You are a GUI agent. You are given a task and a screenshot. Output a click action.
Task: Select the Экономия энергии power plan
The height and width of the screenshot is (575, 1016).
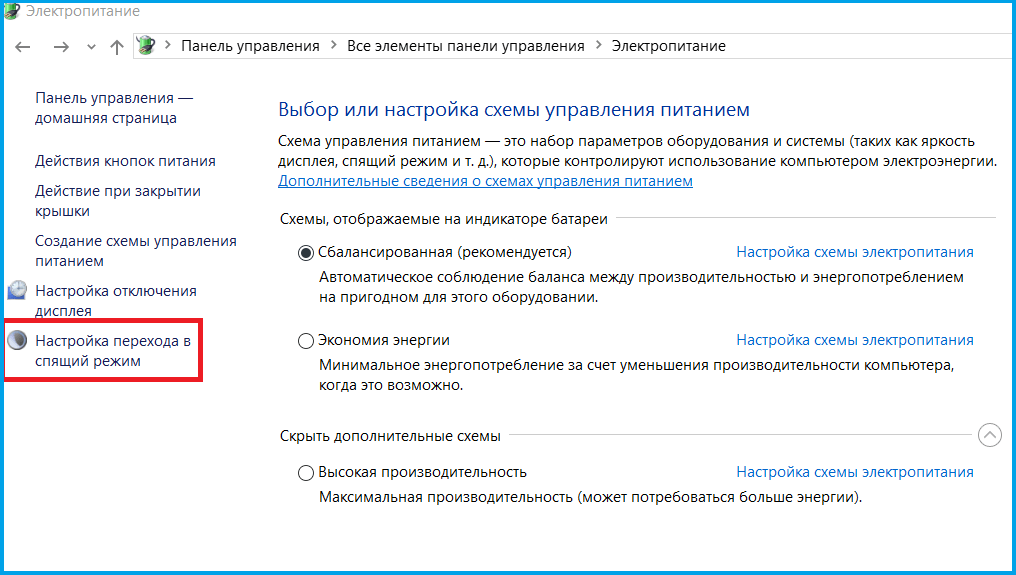pos(306,341)
